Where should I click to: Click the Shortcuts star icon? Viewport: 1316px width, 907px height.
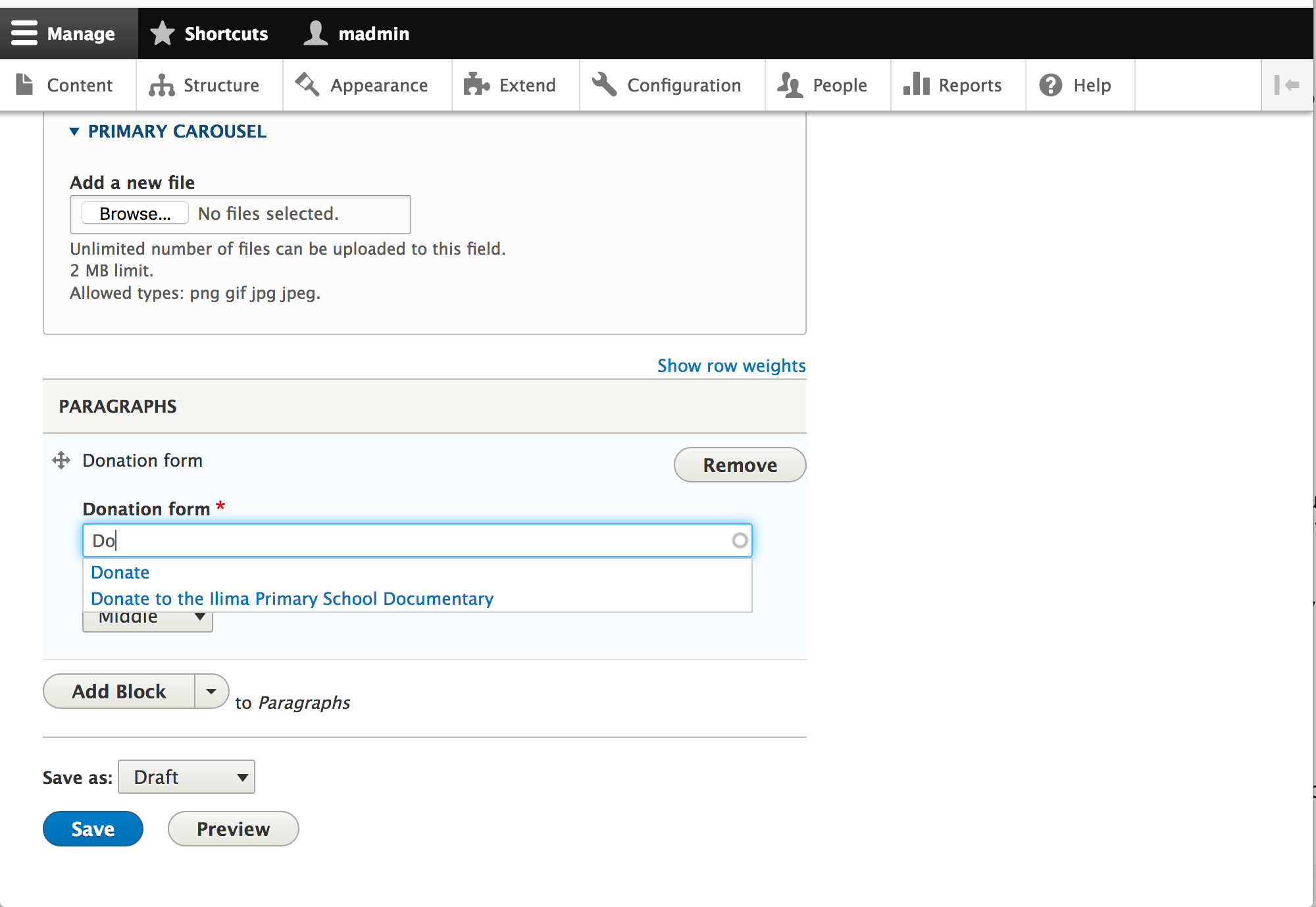pyautogui.click(x=161, y=32)
